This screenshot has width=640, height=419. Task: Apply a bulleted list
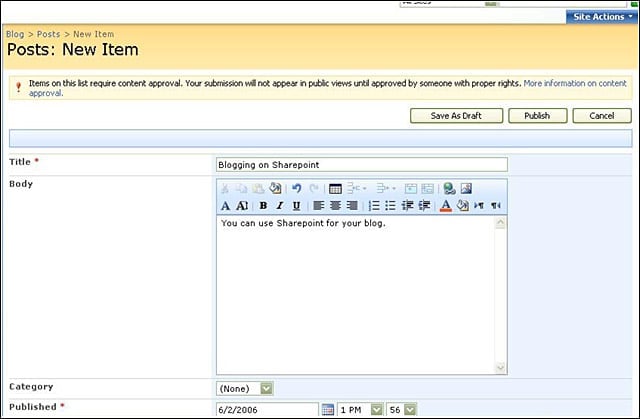pos(391,206)
